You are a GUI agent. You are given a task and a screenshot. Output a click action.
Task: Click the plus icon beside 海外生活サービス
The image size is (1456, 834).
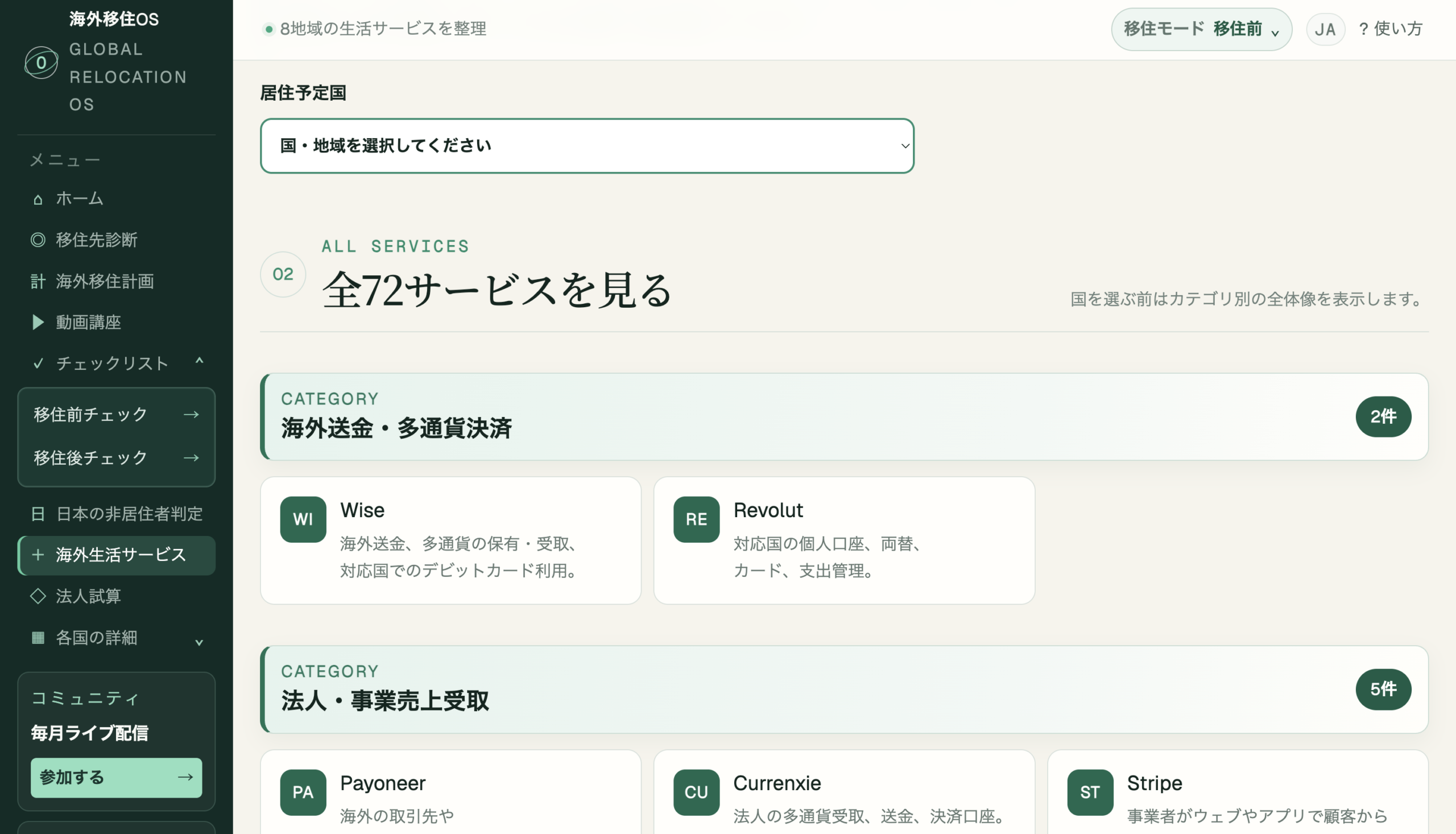38,555
